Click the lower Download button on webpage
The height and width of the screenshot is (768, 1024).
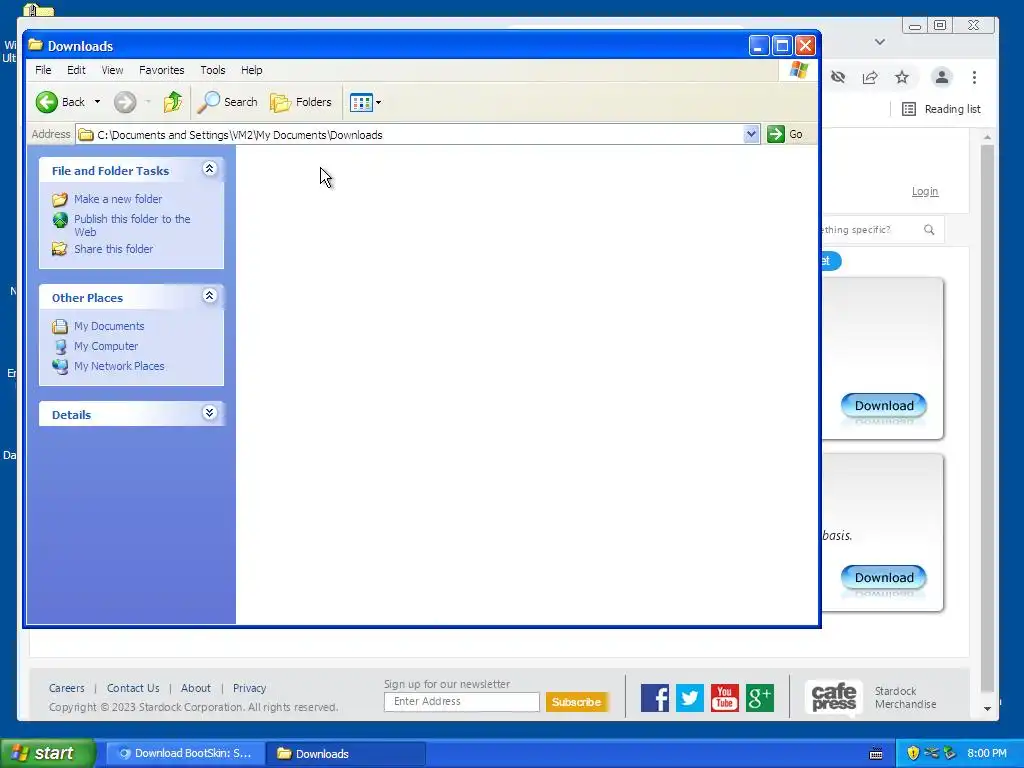884,578
